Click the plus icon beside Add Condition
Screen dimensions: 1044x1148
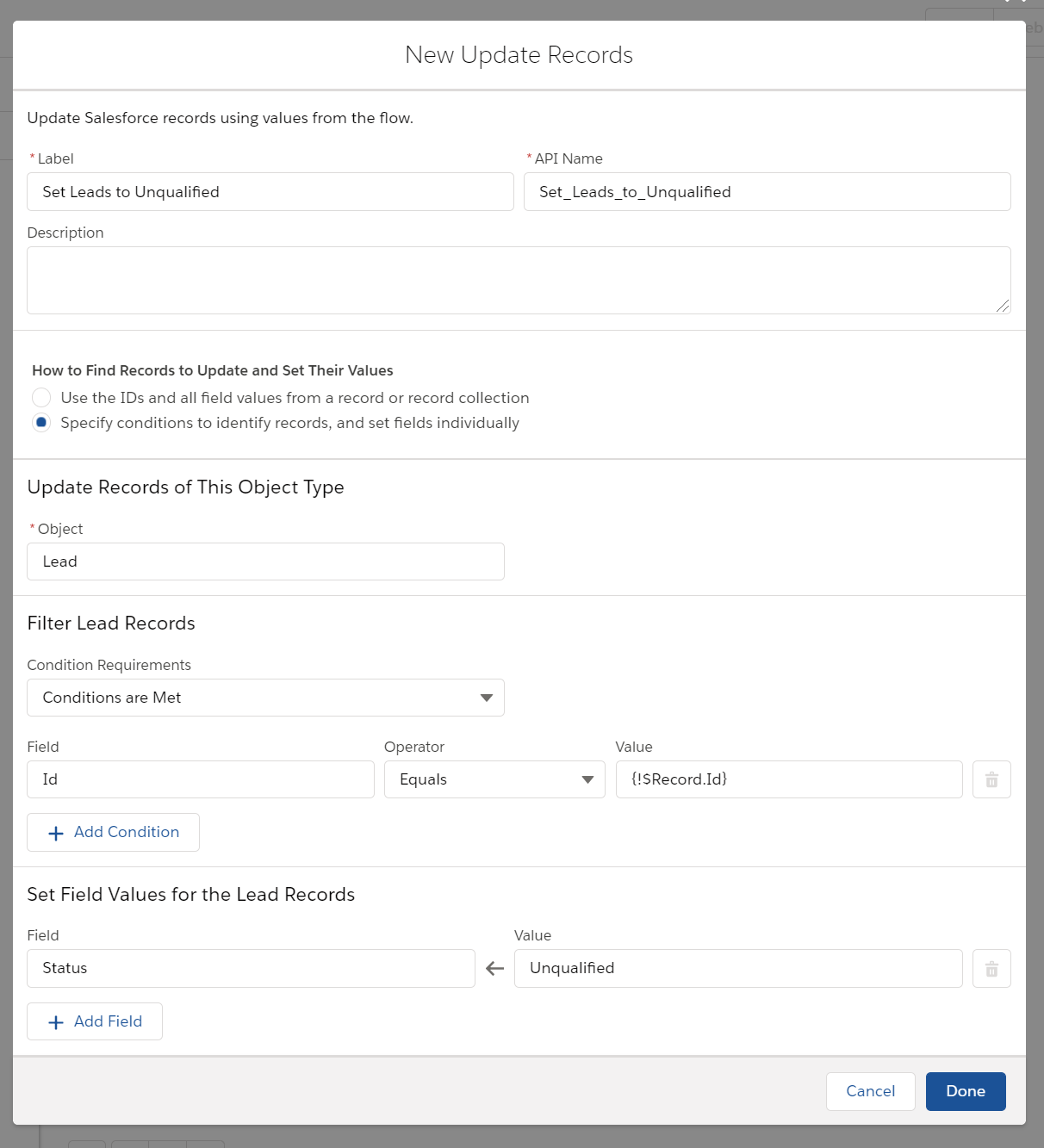[56, 832]
